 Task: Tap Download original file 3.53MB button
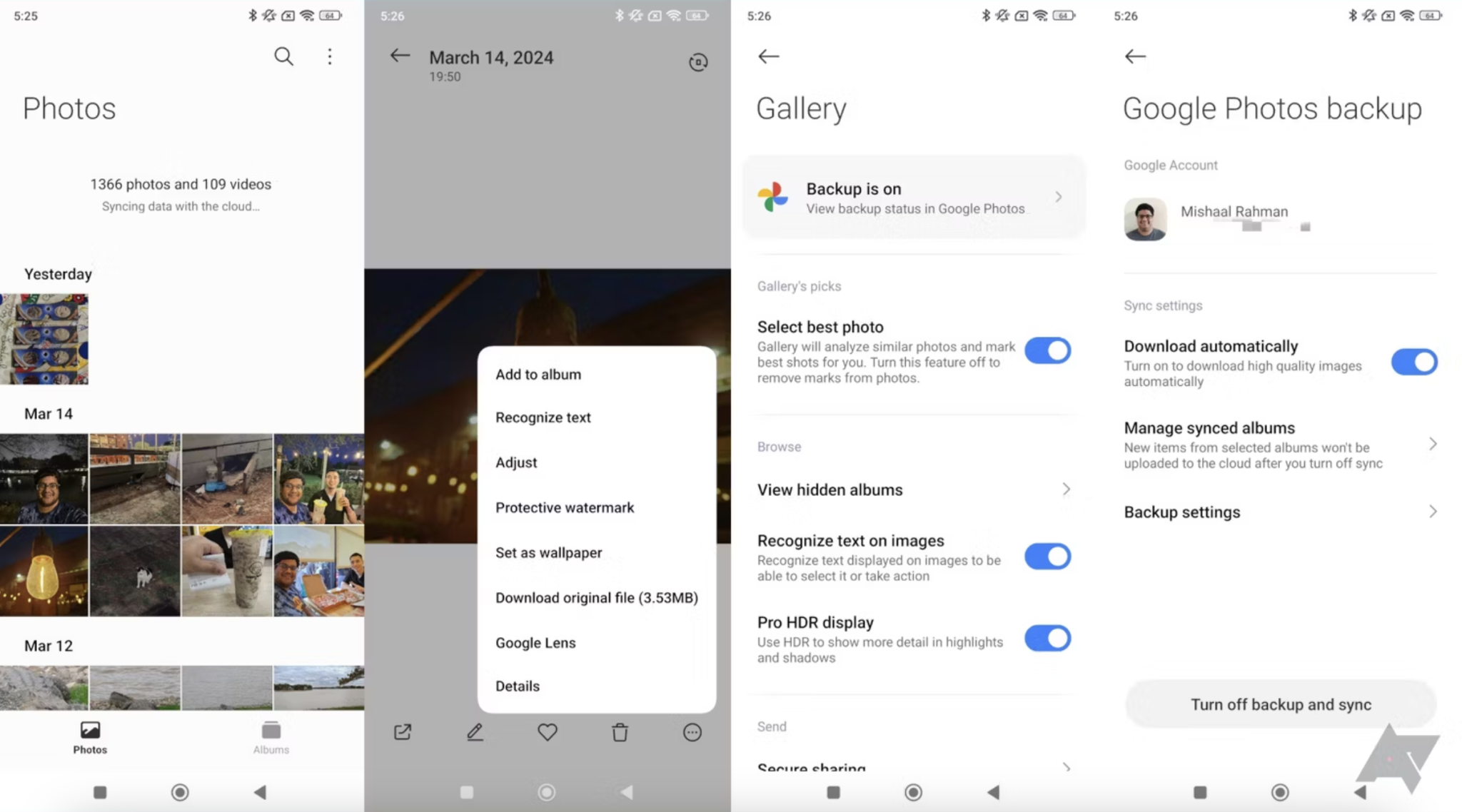tap(597, 597)
